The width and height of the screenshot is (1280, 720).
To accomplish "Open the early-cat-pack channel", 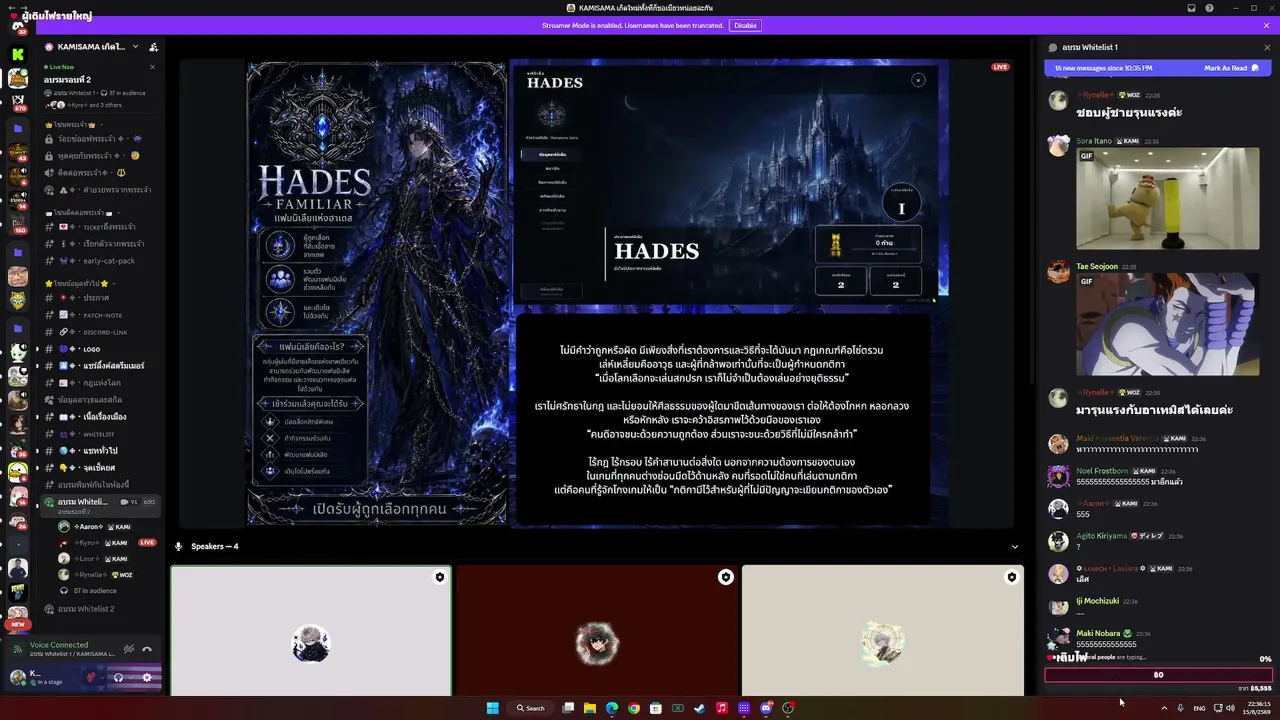I will pos(100,261).
